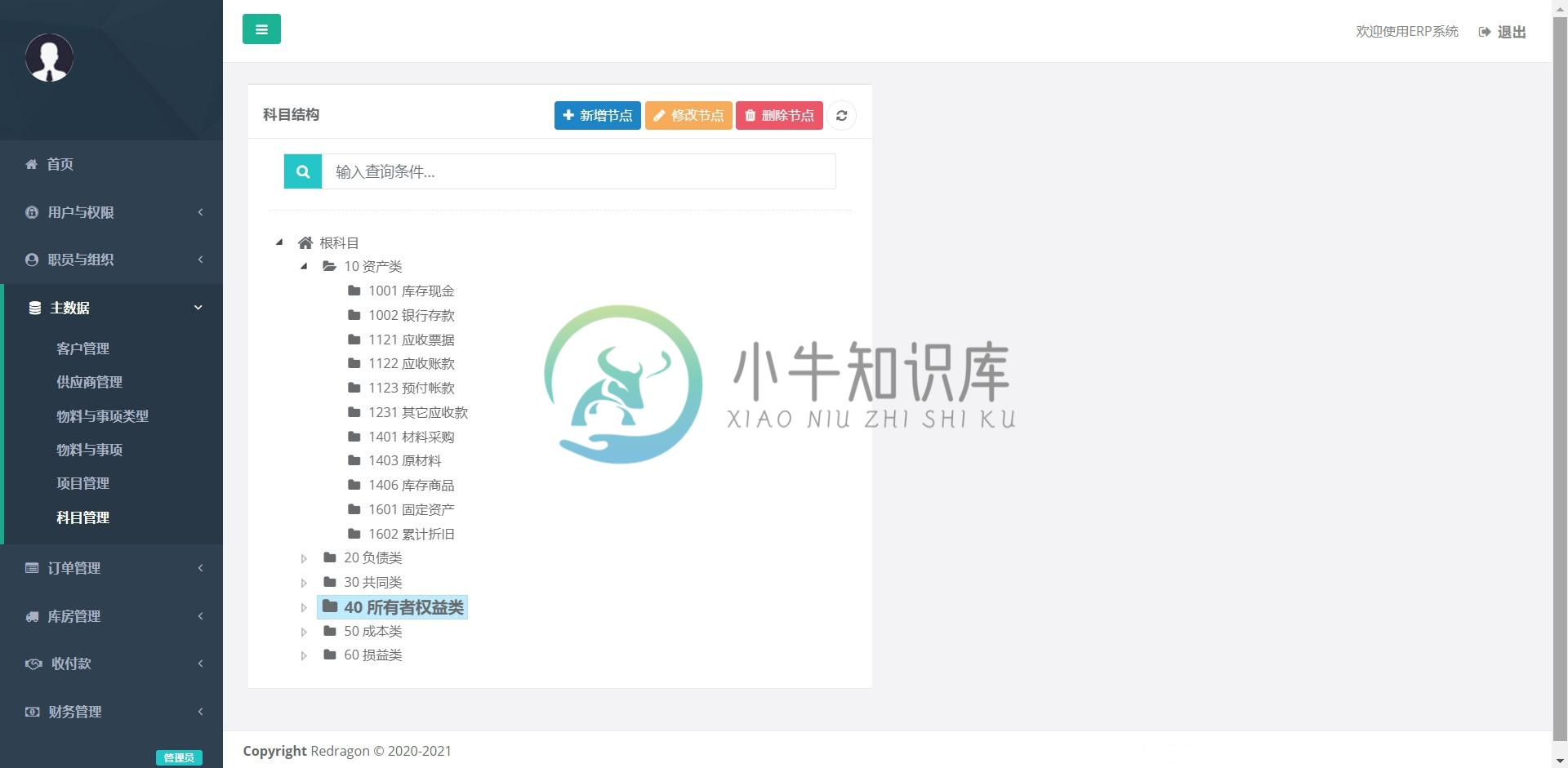Click the folder icon of 1602 累计折旧
The image size is (1568, 768).
pyautogui.click(x=354, y=534)
